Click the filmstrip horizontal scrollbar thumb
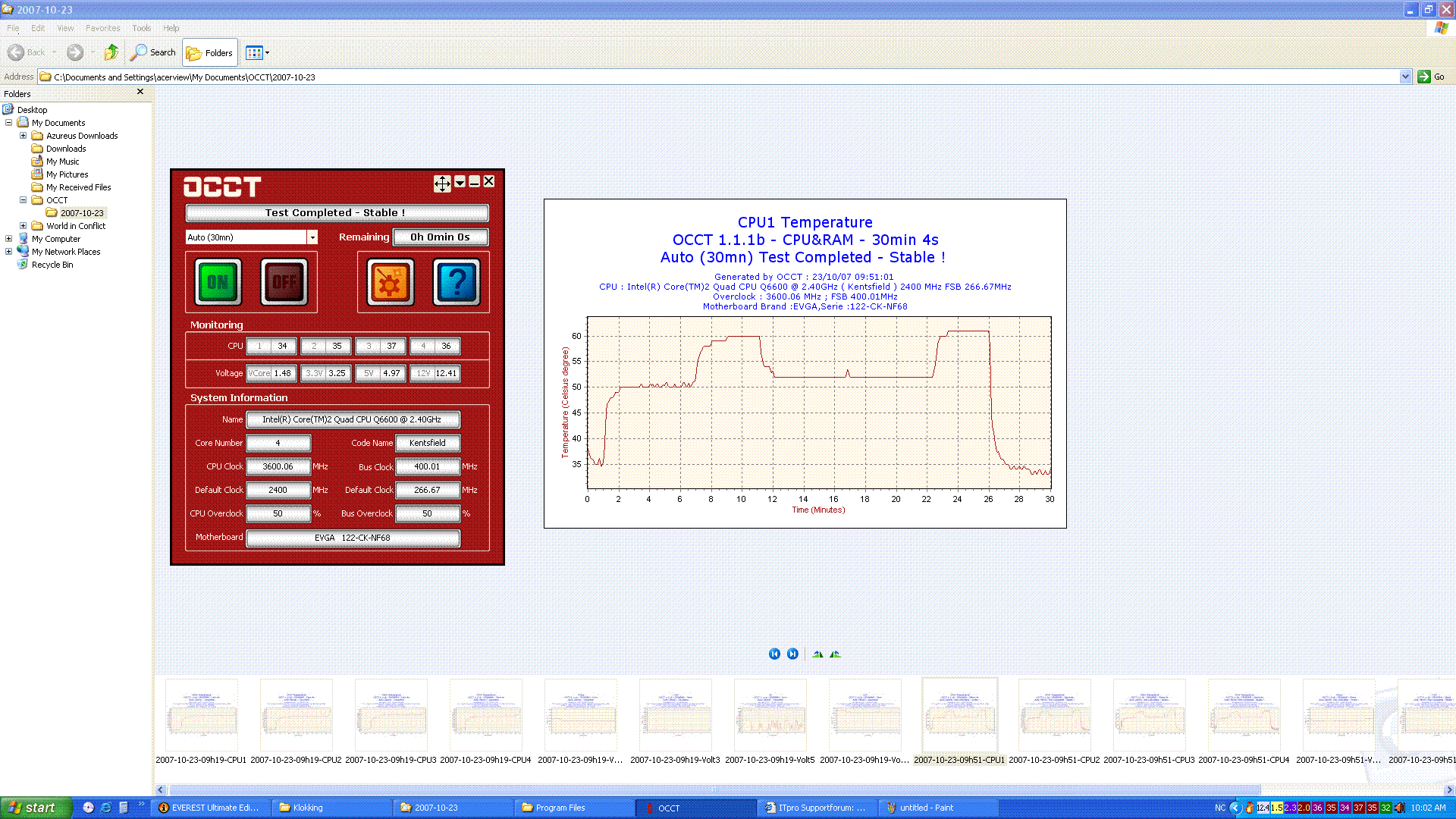 714,789
